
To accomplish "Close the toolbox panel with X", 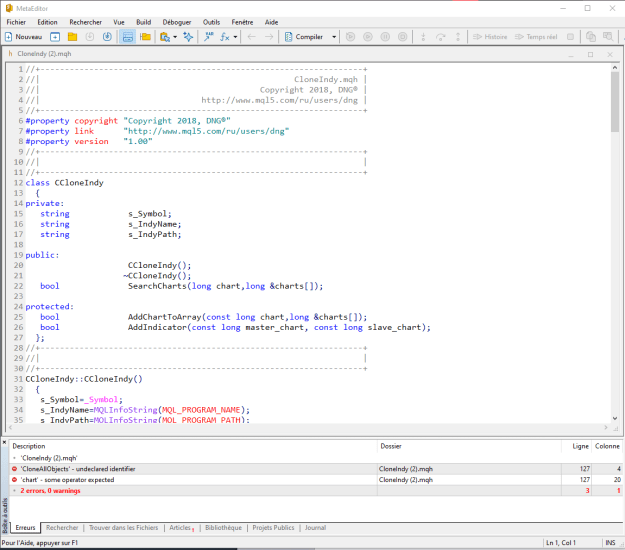I will (4, 442).
